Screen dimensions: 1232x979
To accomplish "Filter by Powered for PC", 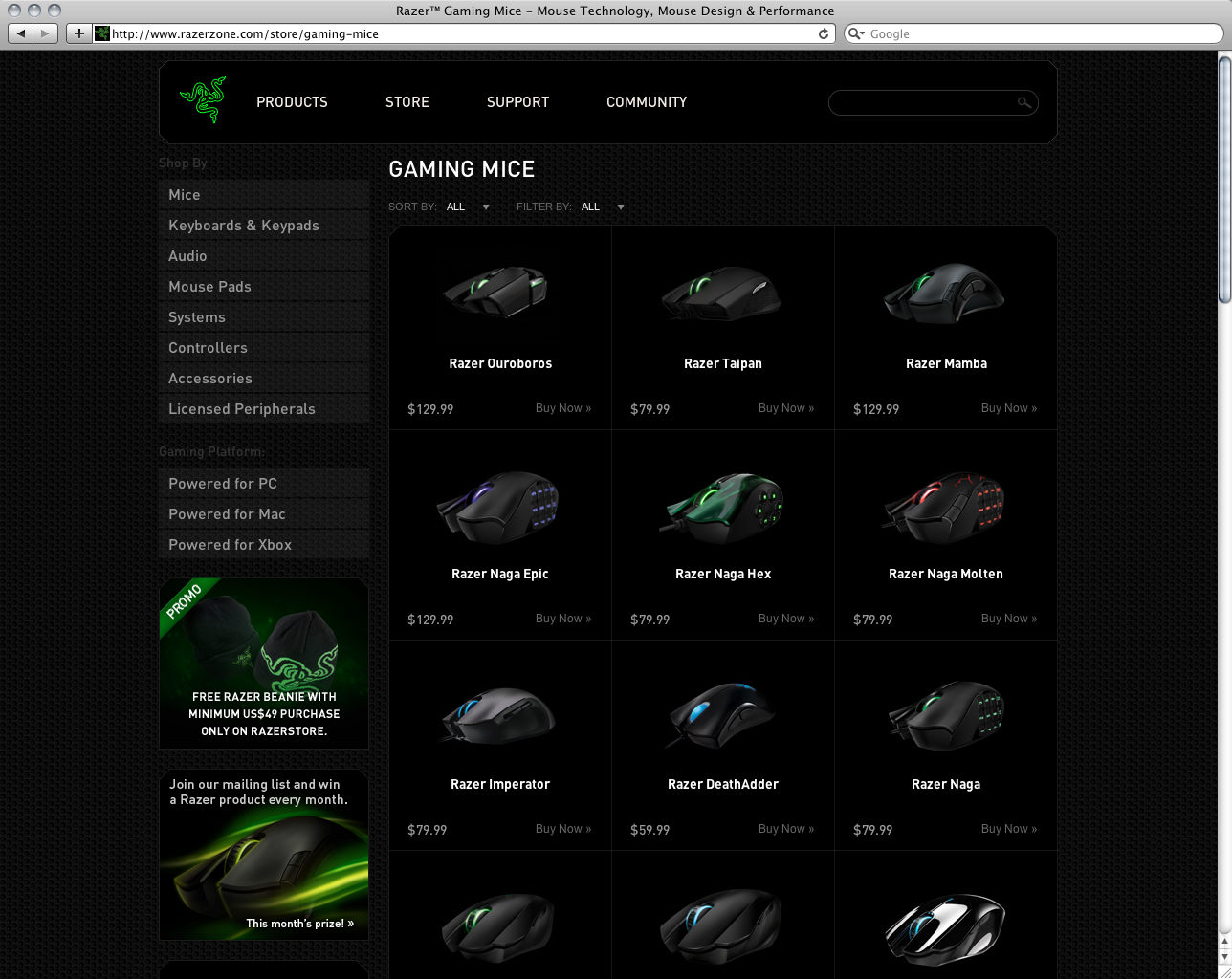I will point(264,484).
